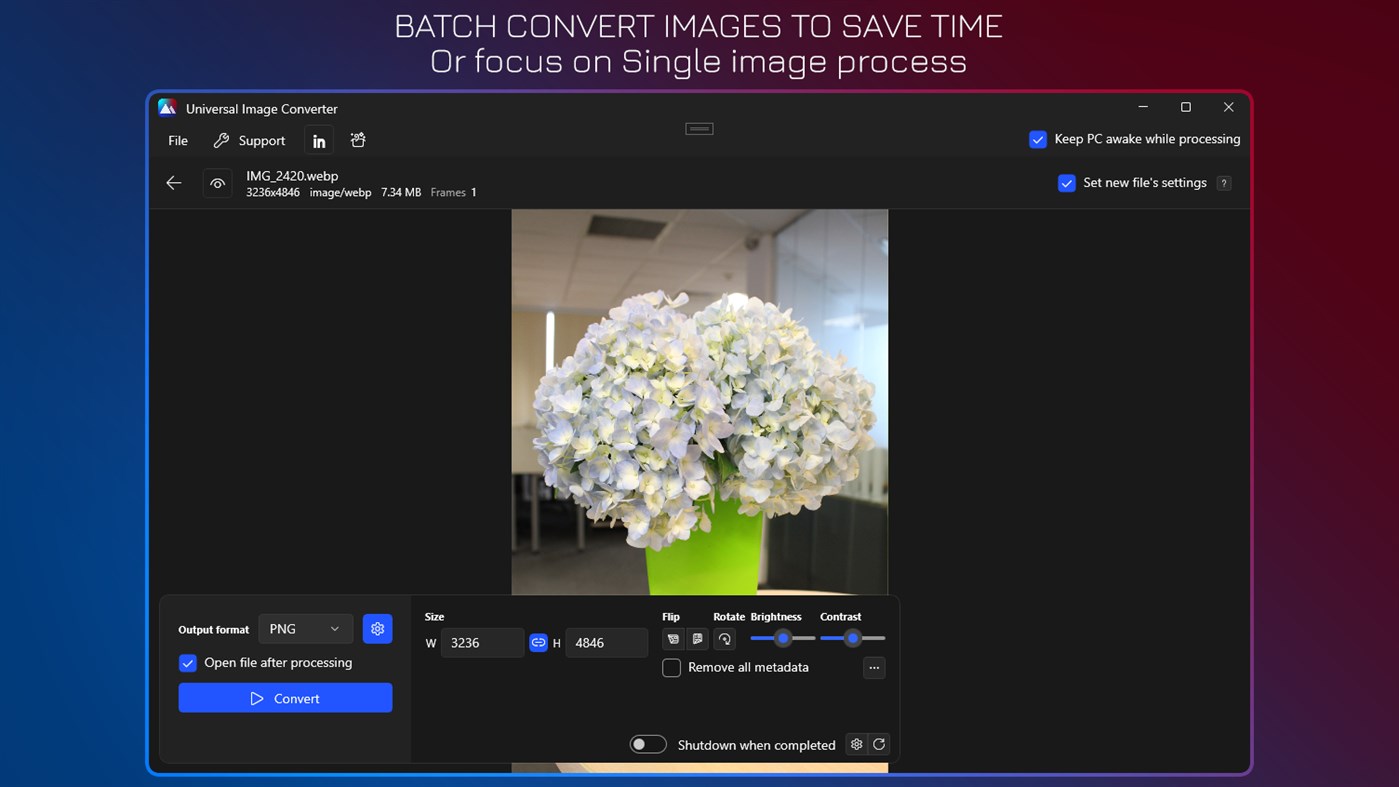Open the File menu
Screen dimensions: 1399x787
177,140
